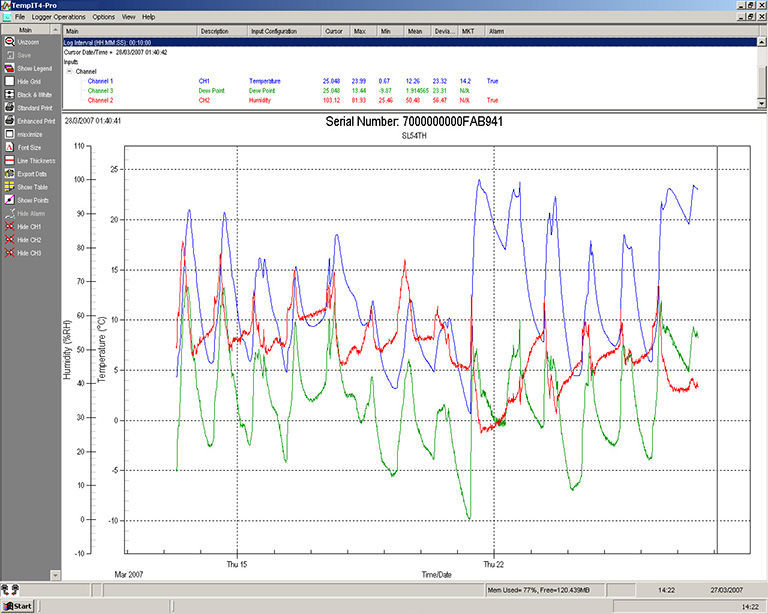
Task: Click the Show Legend button
Action: (x=31, y=68)
